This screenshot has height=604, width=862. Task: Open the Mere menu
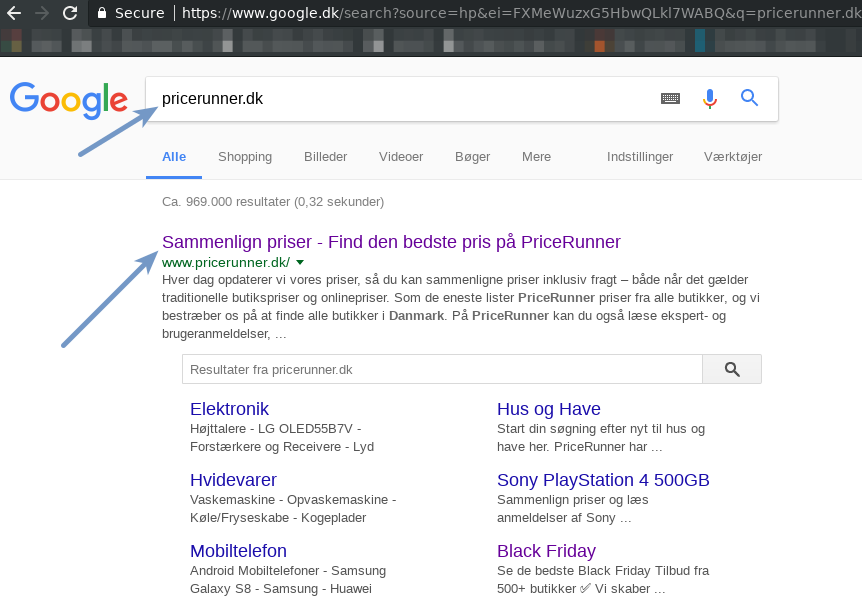[537, 157]
